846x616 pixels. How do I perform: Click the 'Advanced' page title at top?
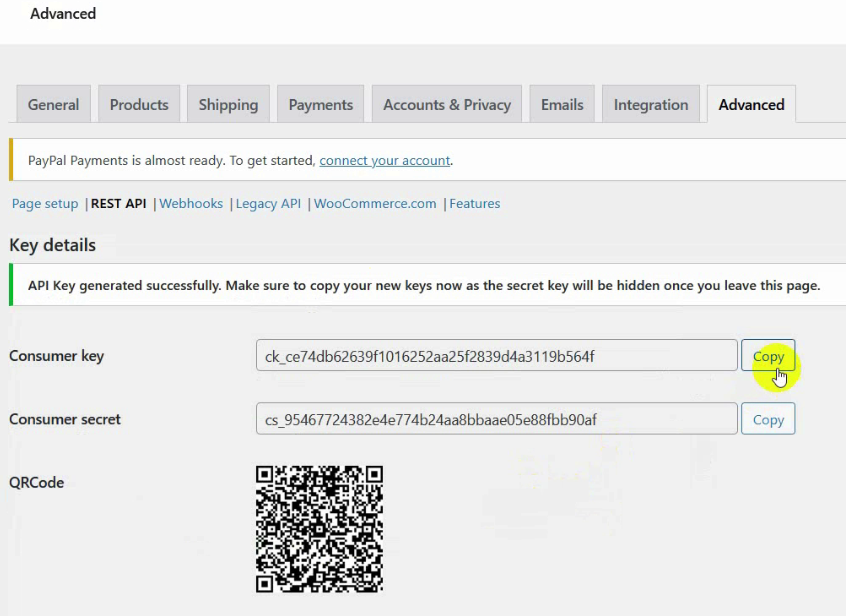tap(63, 13)
